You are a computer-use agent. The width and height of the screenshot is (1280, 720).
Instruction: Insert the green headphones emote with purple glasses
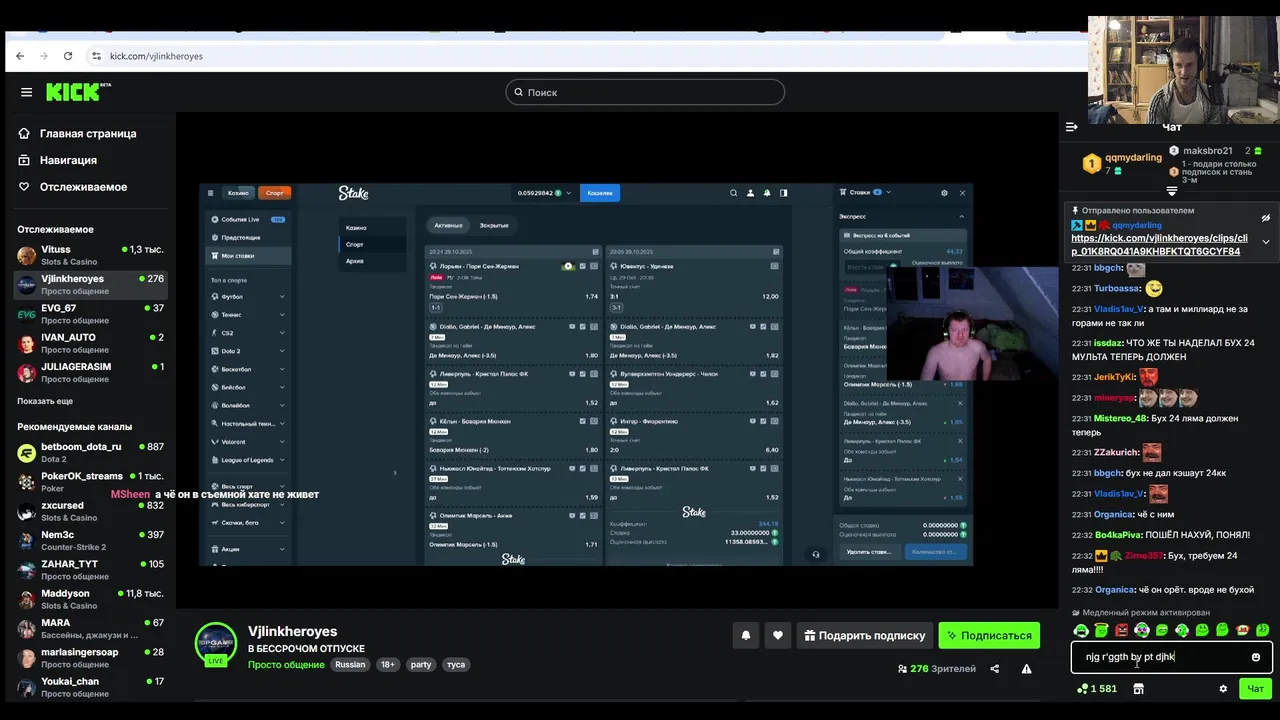(1141, 630)
